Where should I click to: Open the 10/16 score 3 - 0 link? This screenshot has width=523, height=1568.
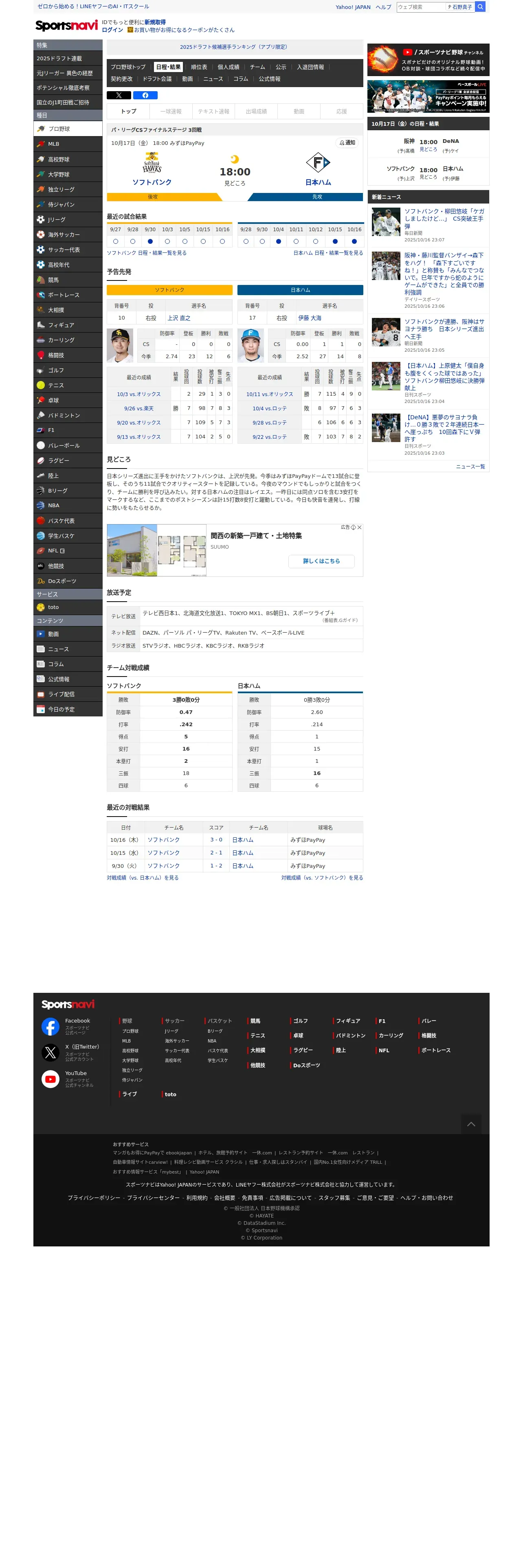point(216,840)
